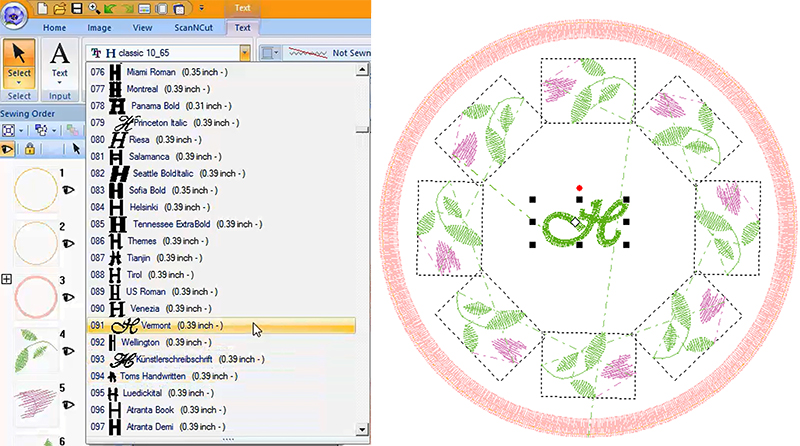Click the magnifier Design Database icon
This screenshot has width=800, height=446.
[94, 8]
